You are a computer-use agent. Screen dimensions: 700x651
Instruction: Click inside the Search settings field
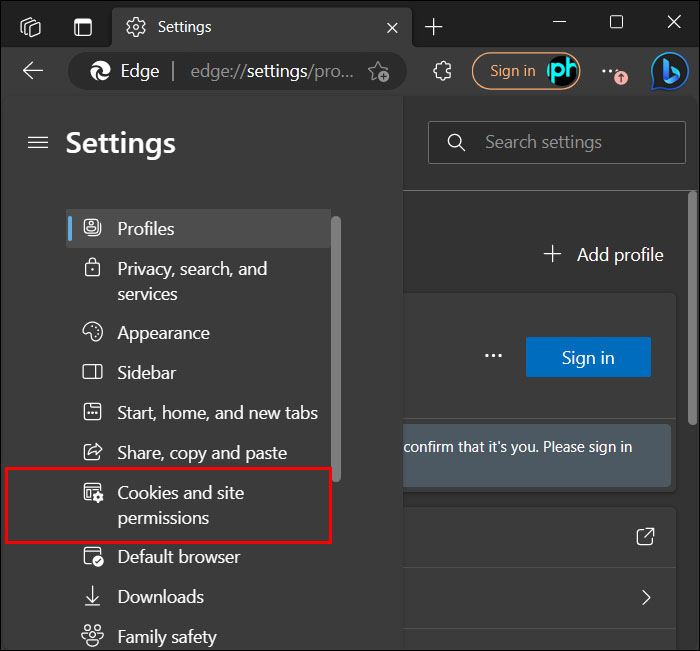[556, 142]
